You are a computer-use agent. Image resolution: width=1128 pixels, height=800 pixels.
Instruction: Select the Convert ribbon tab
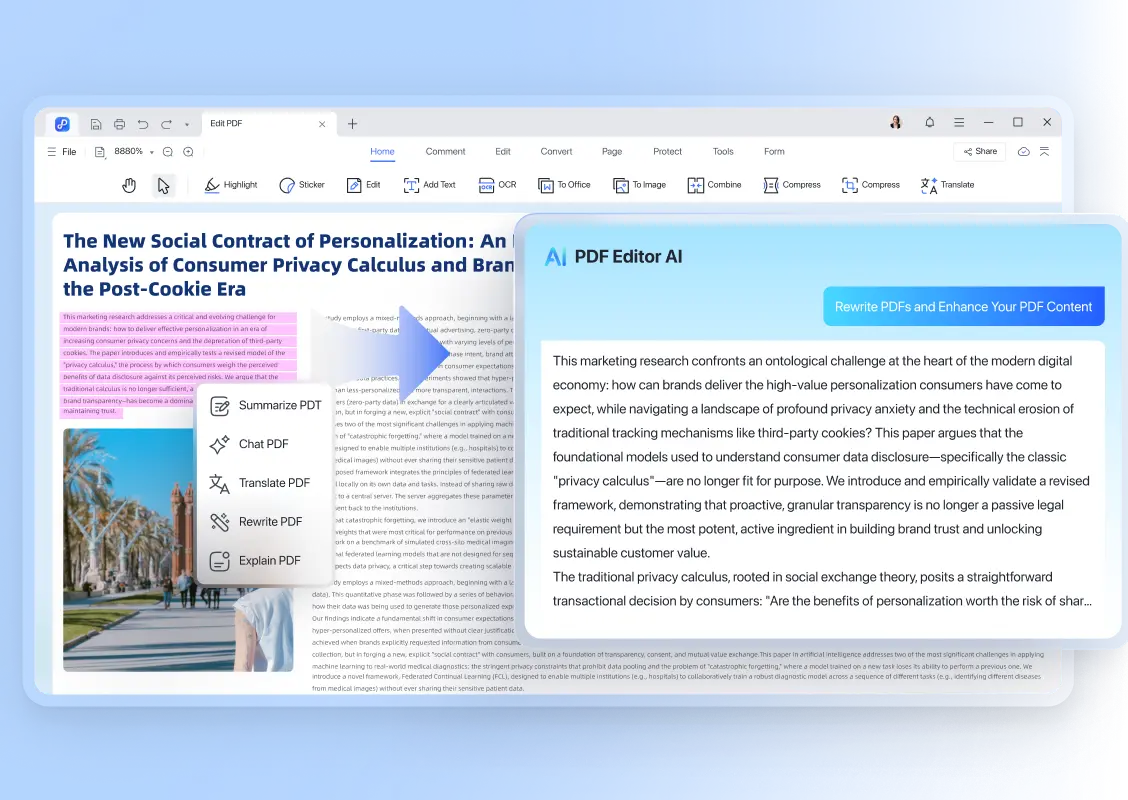click(x=556, y=152)
